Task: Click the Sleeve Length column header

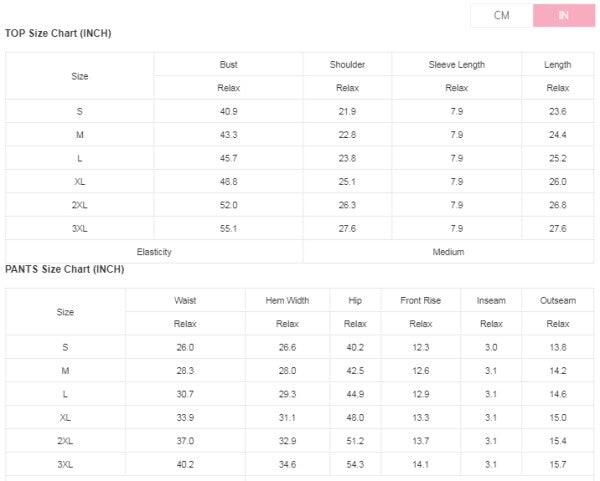Action: 456,65
